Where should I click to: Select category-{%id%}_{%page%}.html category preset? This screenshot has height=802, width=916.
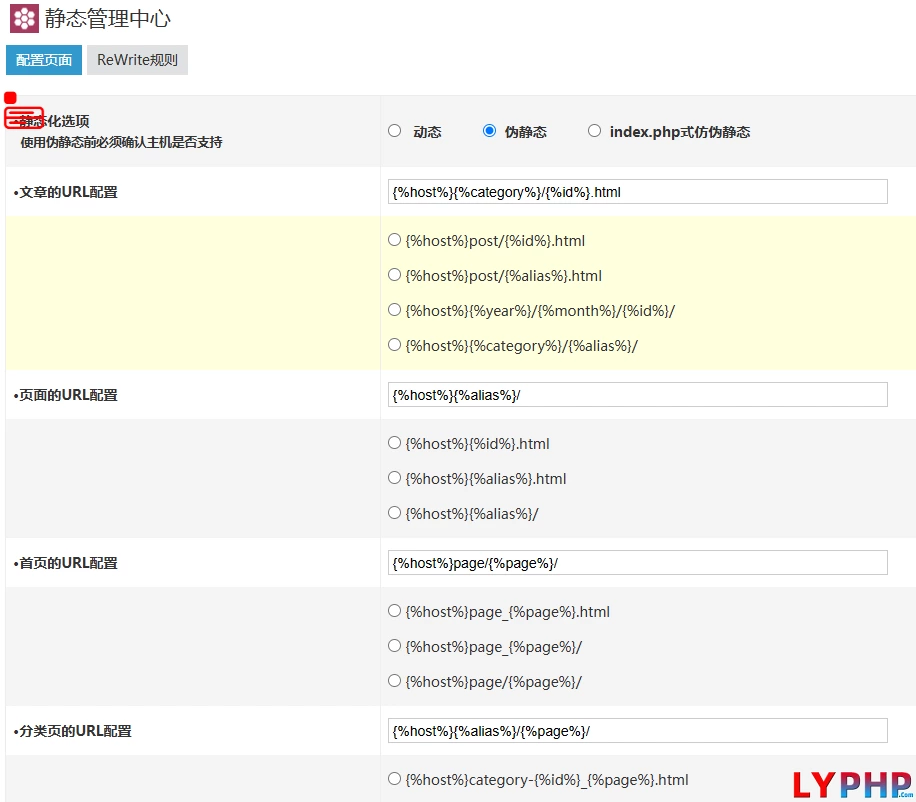pos(394,779)
